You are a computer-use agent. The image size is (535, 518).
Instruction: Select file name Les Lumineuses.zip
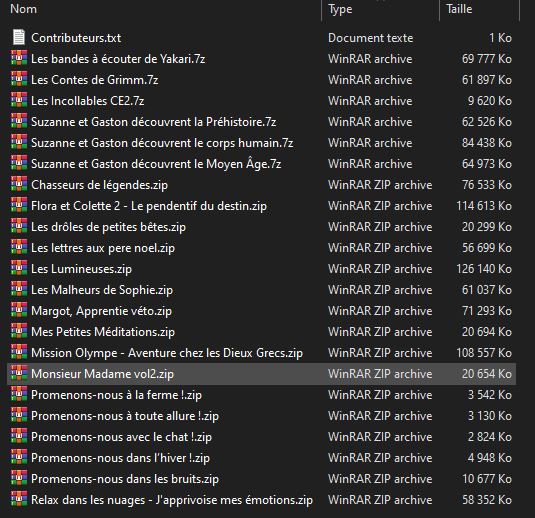click(x=81, y=269)
